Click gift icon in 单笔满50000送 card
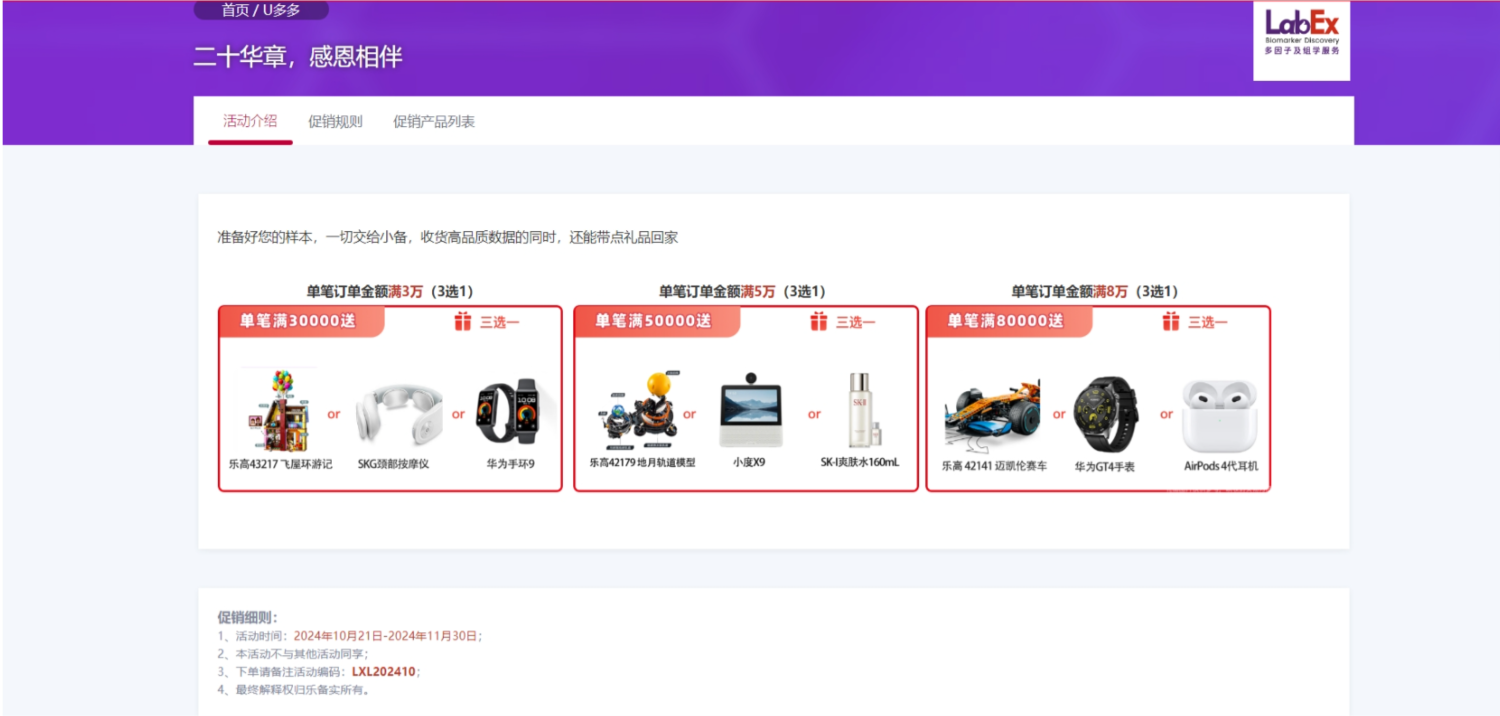This screenshot has width=1500, height=716. pos(818,321)
